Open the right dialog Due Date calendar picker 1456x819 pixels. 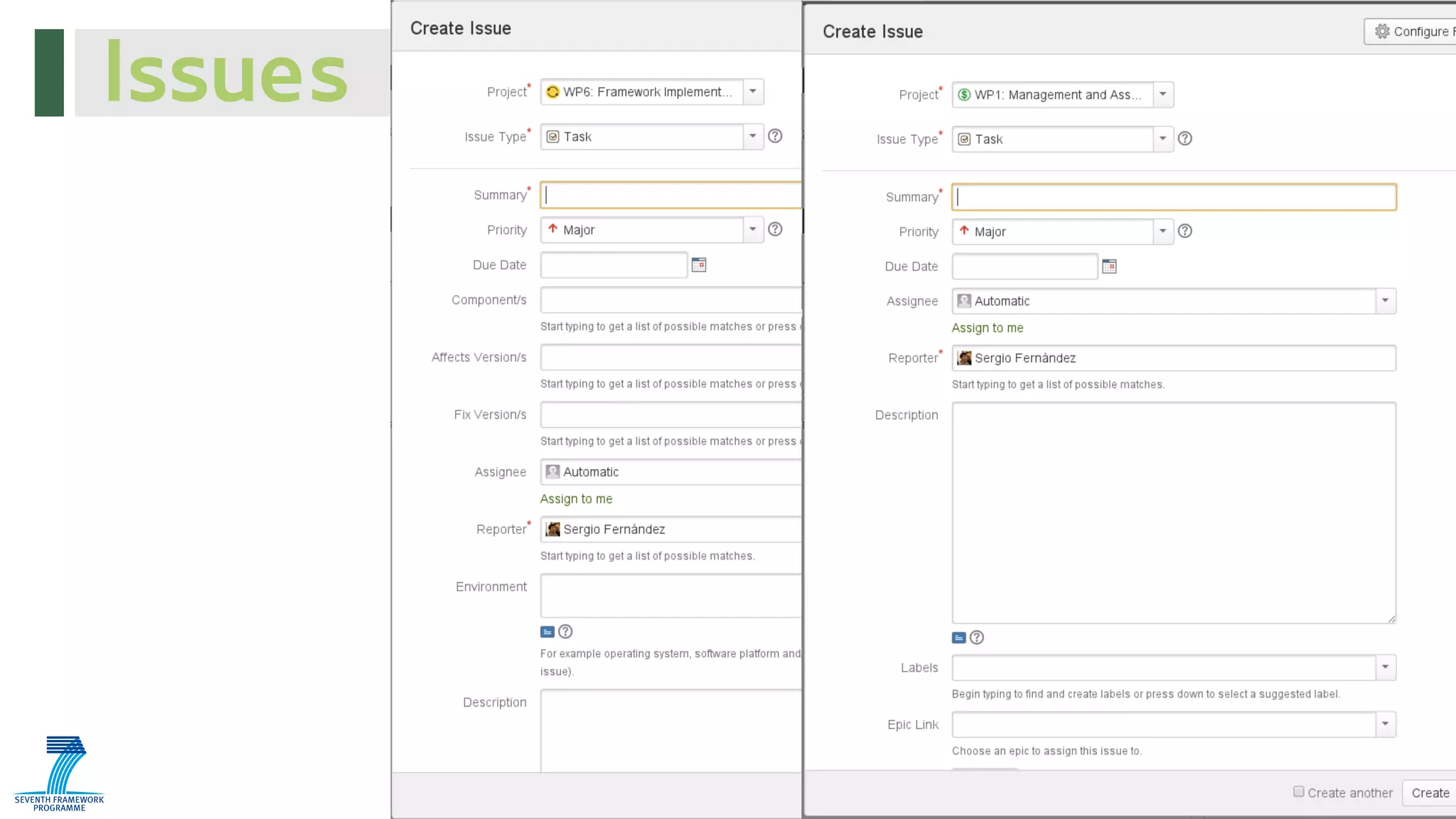1109,267
